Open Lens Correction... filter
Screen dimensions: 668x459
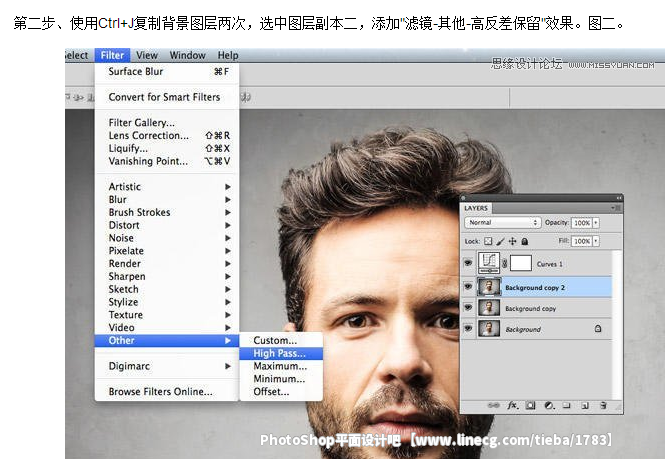tap(167, 136)
